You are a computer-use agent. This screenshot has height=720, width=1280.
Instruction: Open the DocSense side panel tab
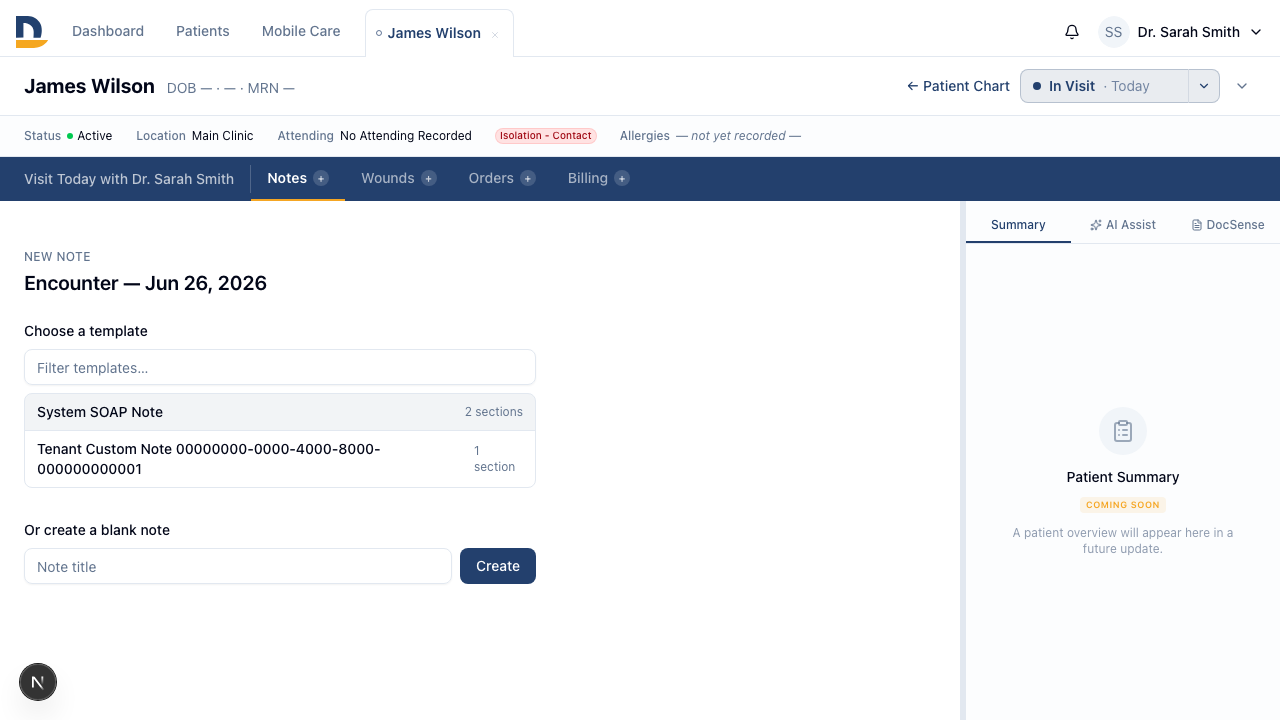click(x=1228, y=225)
